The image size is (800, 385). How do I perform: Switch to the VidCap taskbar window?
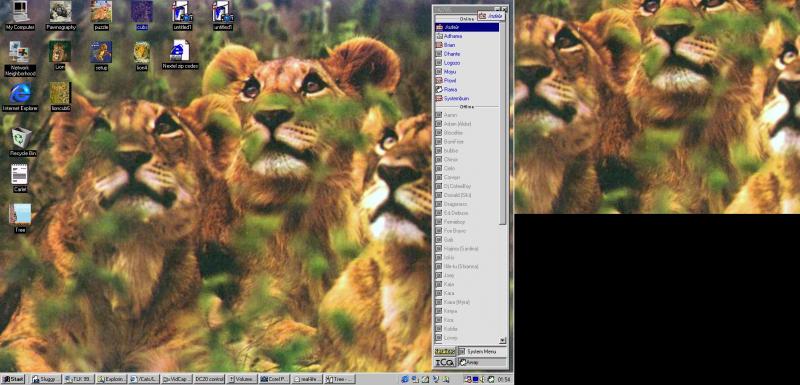pos(177,379)
